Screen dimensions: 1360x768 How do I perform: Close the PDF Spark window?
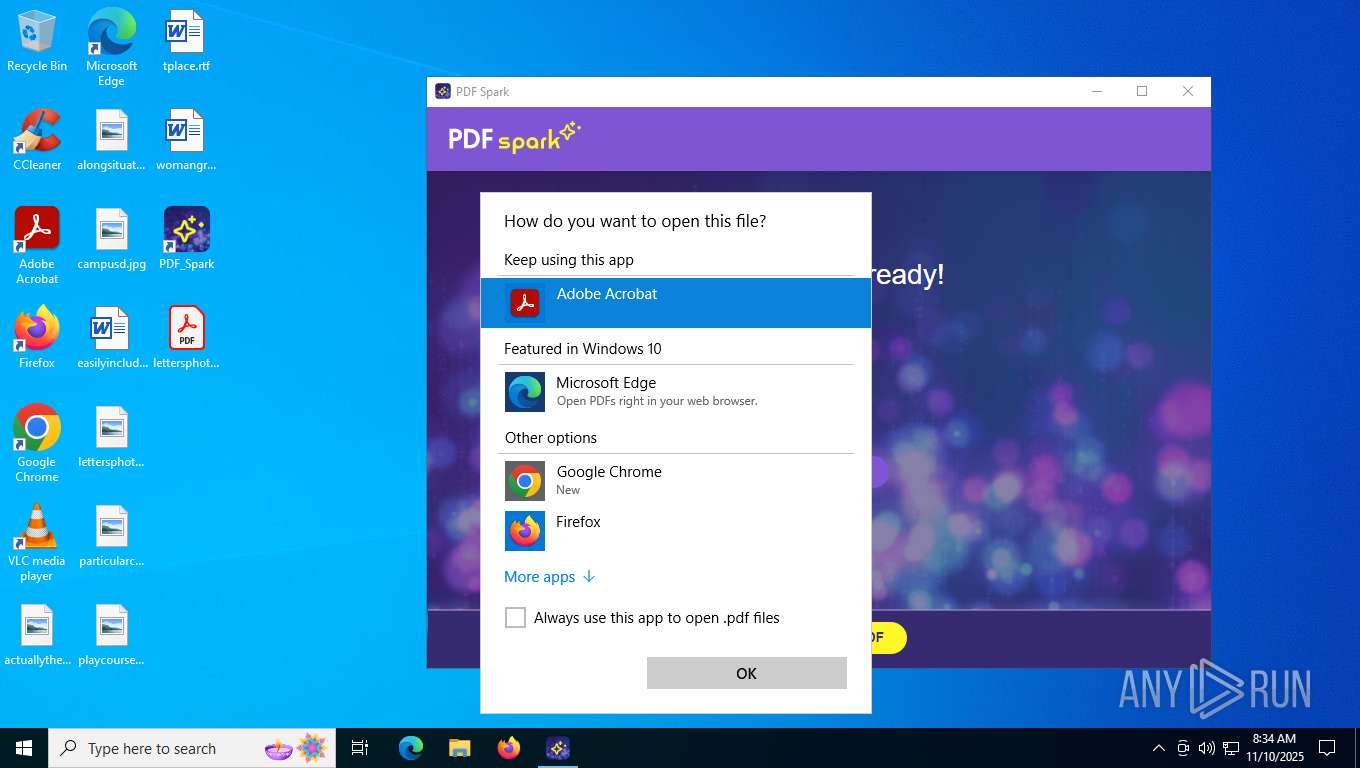(1188, 91)
